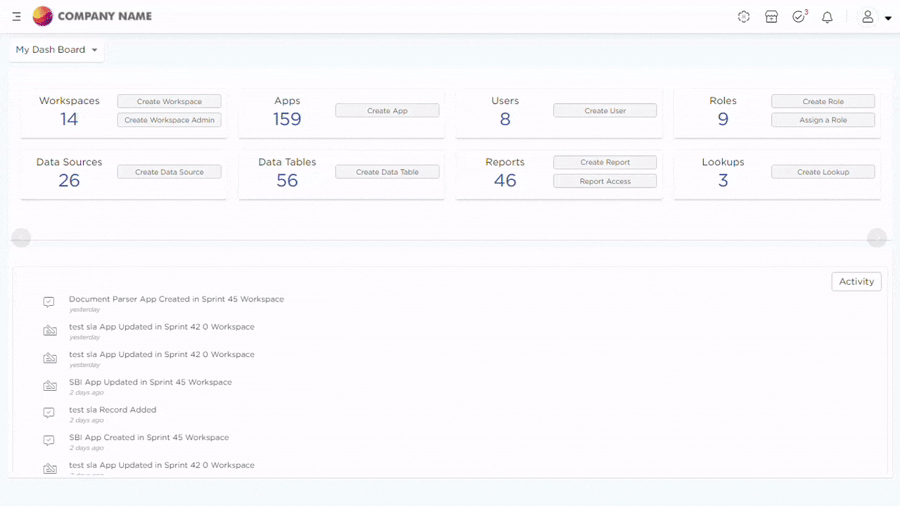Click the left carousel arrow circle
This screenshot has width=900, height=506.
[21, 238]
